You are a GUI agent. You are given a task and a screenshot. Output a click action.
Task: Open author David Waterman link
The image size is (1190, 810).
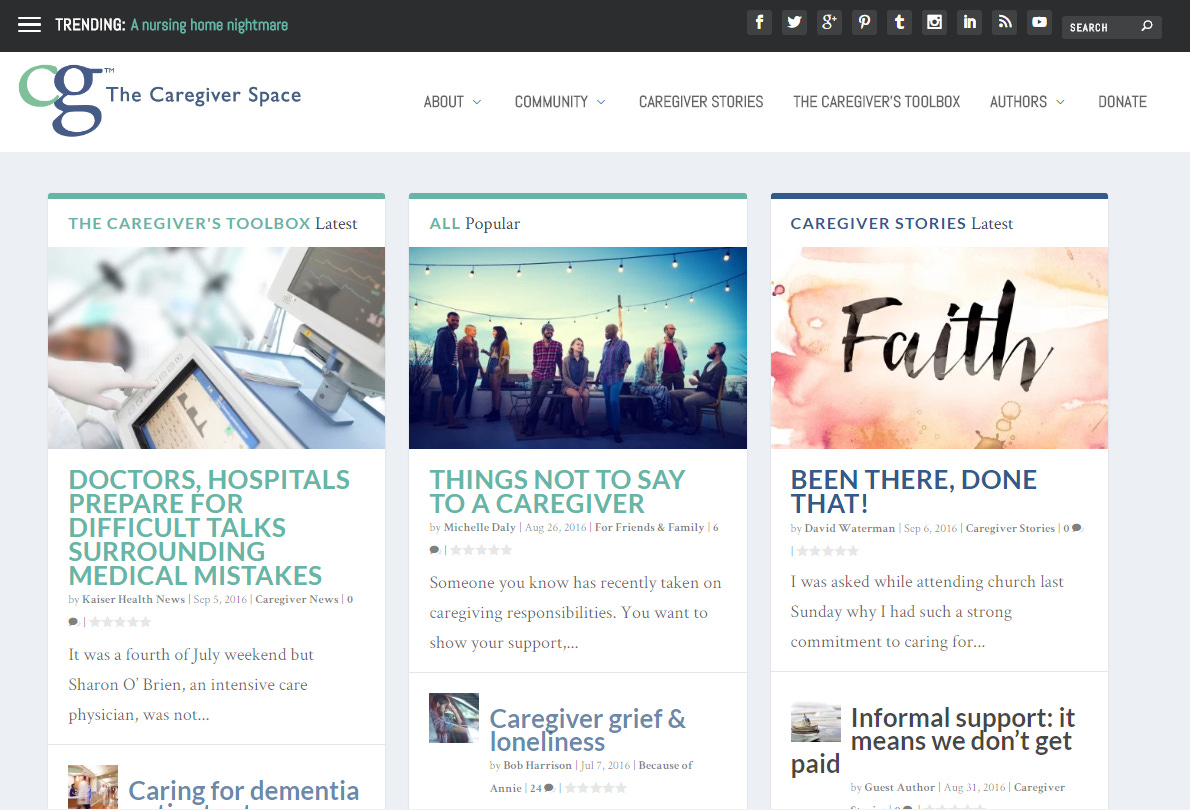click(x=850, y=528)
